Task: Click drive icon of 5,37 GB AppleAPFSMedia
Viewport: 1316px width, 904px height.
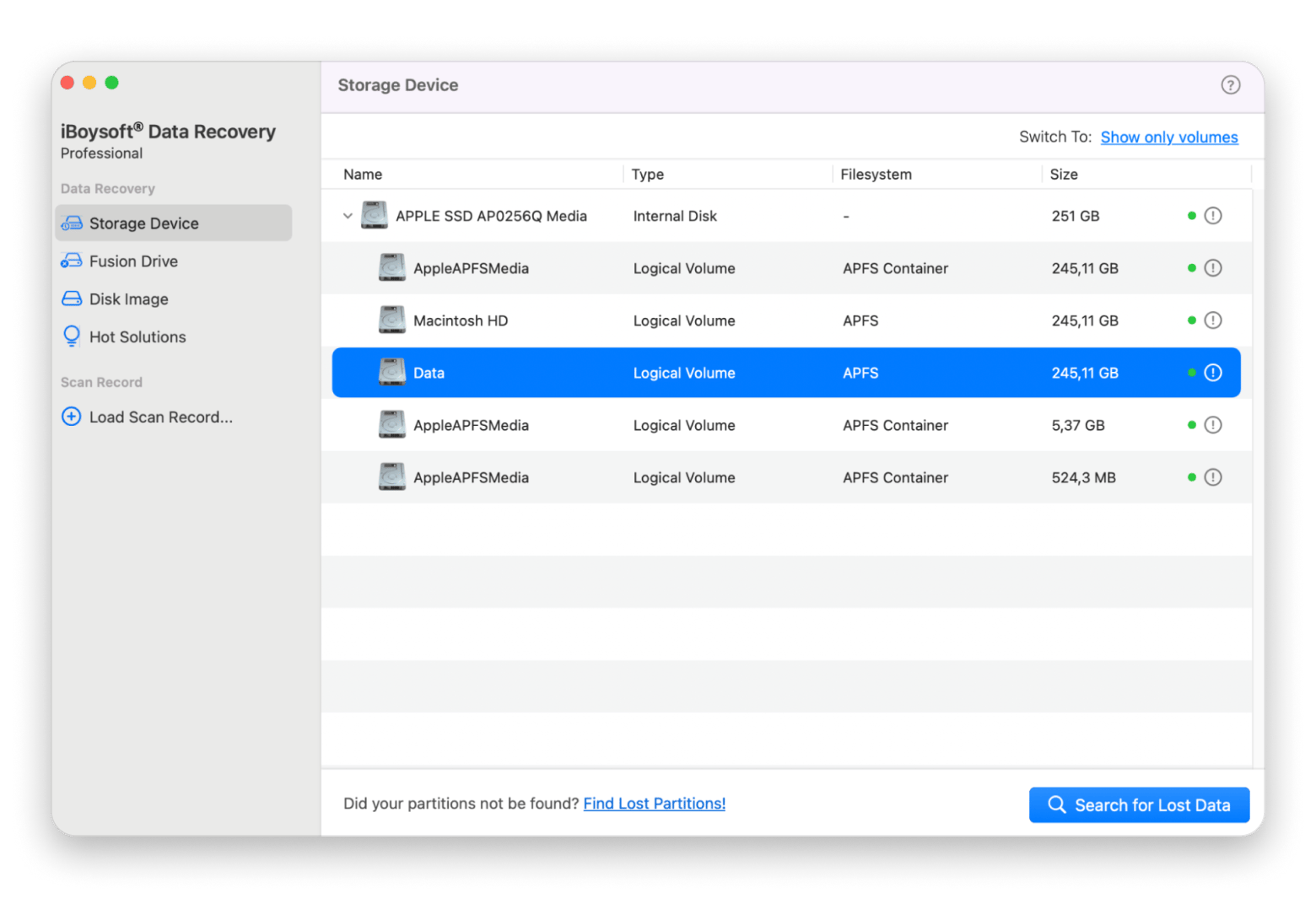Action: pyautogui.click(x=391, y=424)
